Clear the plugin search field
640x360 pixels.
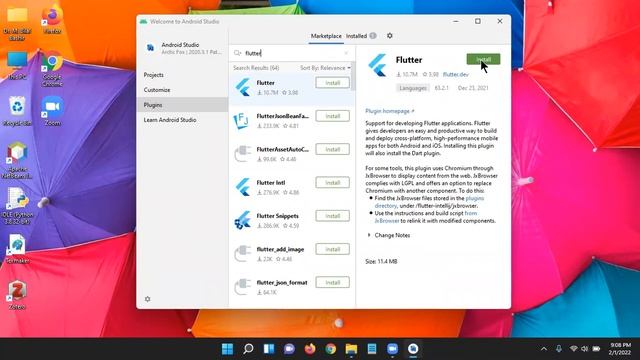coord(346,53)
